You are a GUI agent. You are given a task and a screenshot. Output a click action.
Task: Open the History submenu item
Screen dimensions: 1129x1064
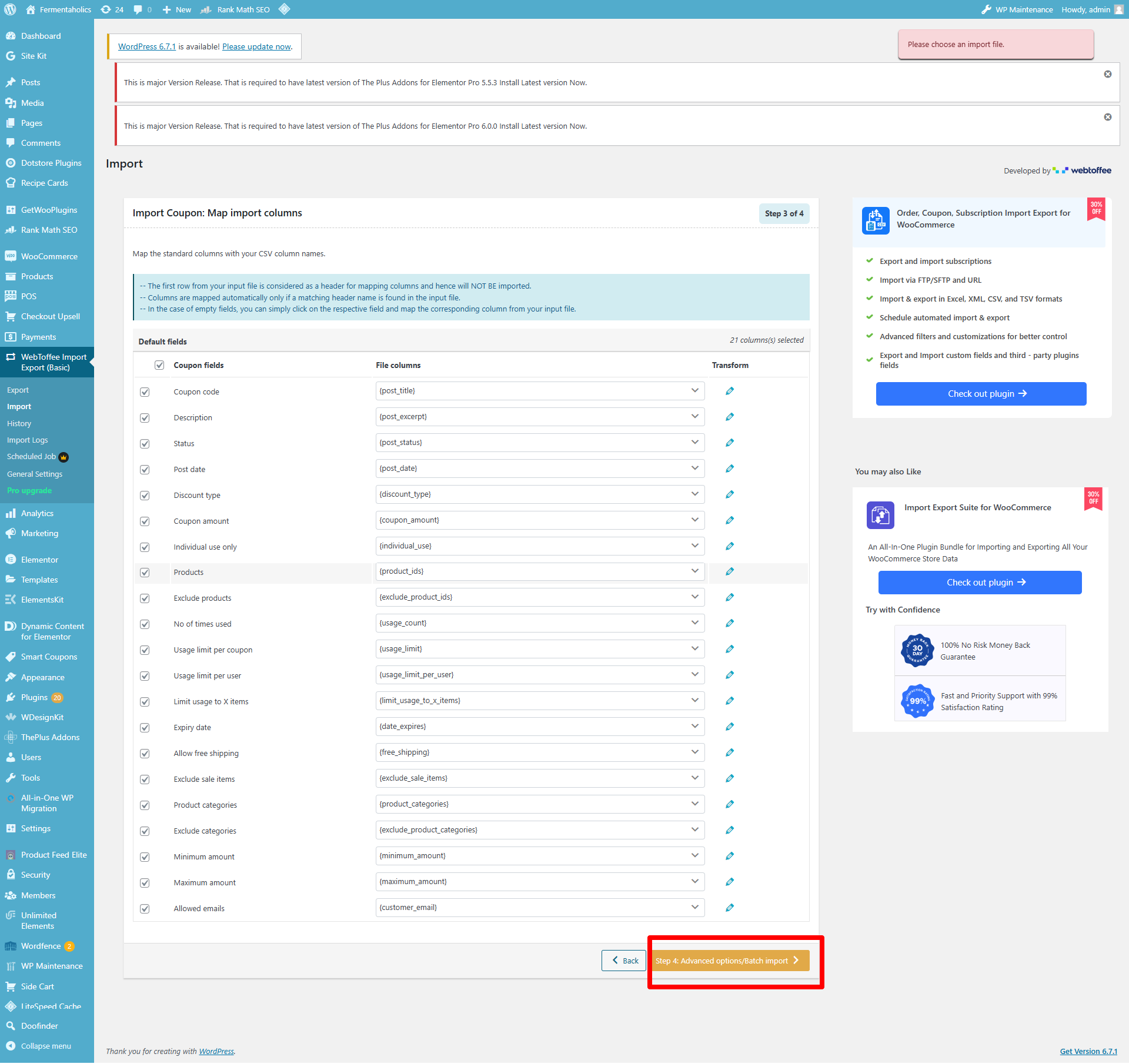pyautogui.click(x=19, y=424)
